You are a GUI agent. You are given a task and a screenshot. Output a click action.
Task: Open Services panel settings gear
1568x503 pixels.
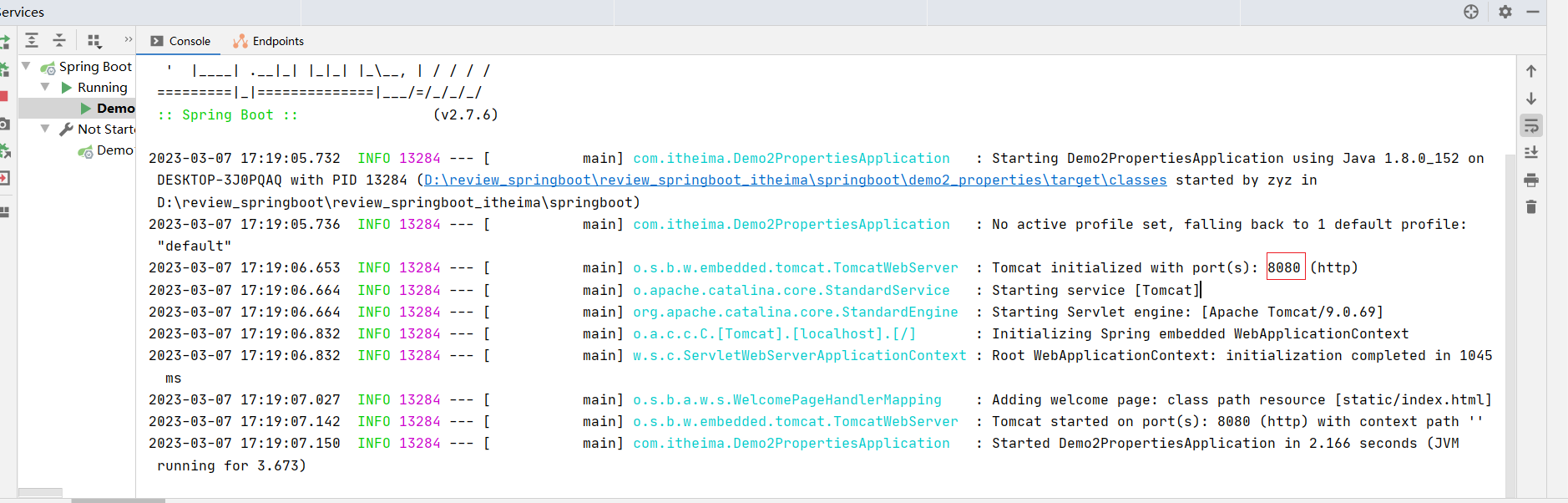[x=1505, y=12]
